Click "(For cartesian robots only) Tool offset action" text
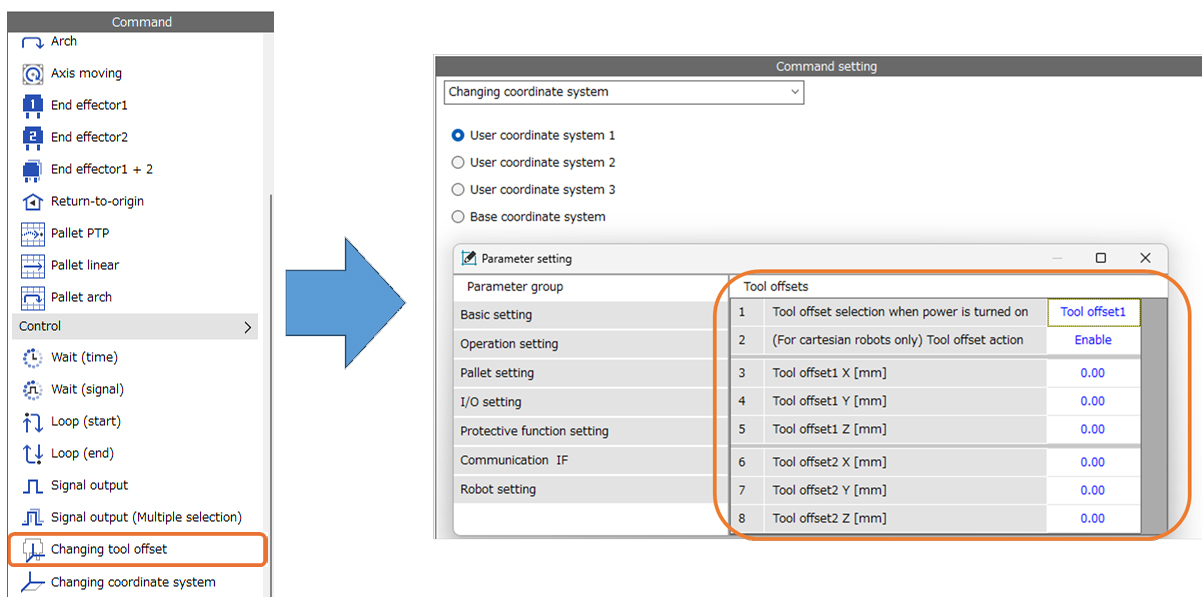Viewport: 1202px width, 605px height. (898, 340)
